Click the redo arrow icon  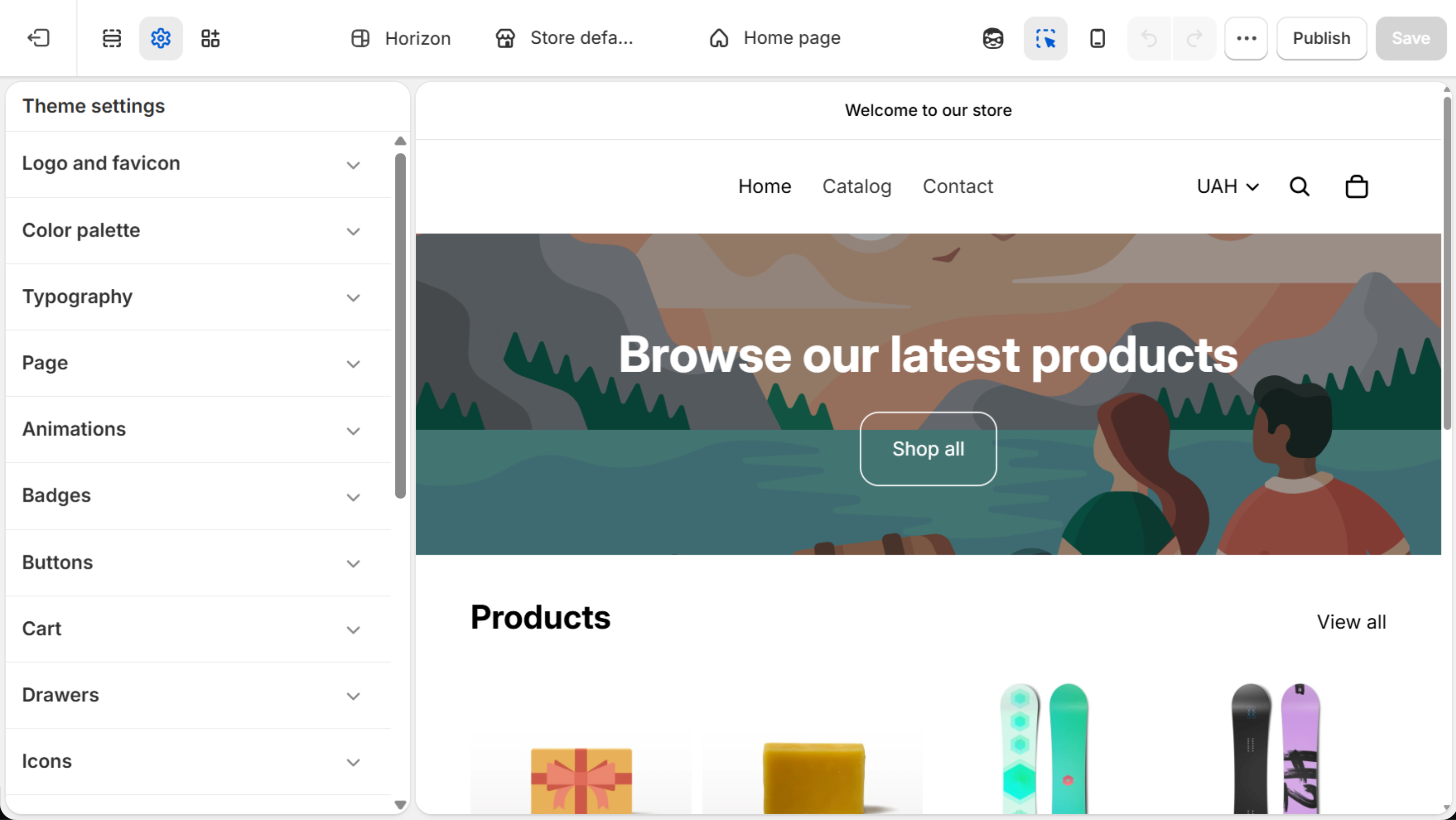coord(1195,38)
